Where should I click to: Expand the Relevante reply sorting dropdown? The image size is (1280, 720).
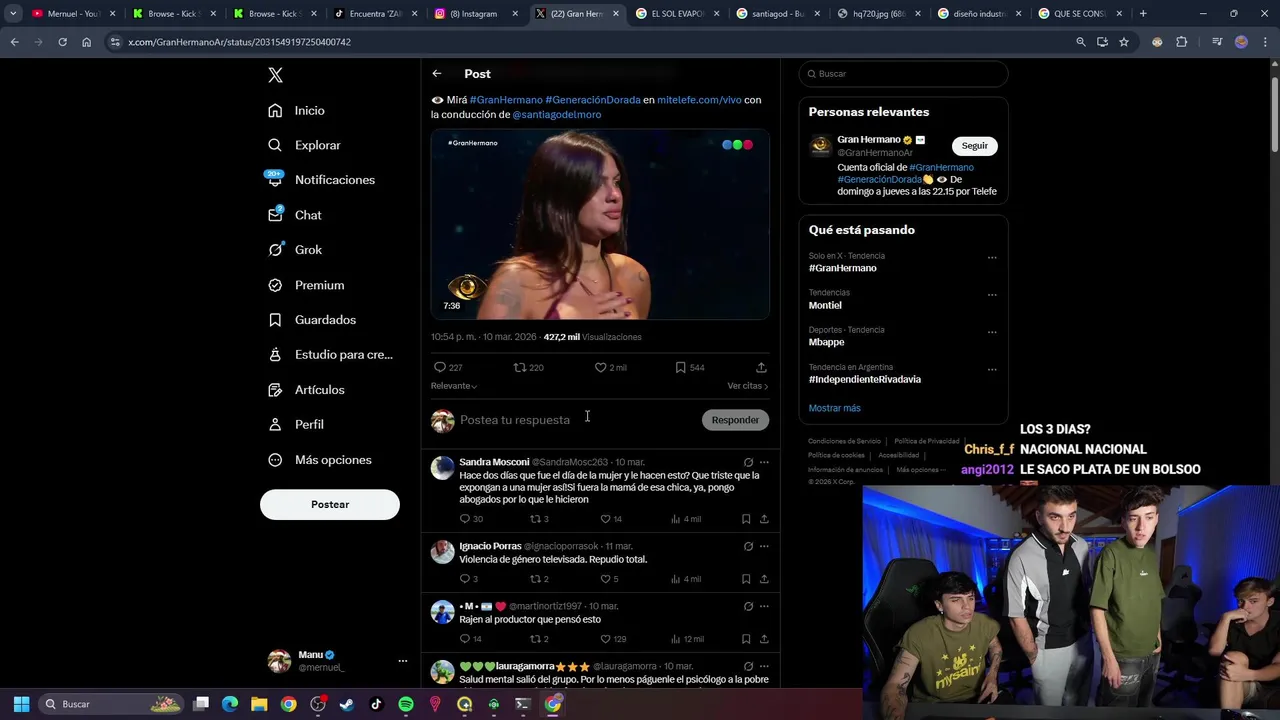coord(454,386)
